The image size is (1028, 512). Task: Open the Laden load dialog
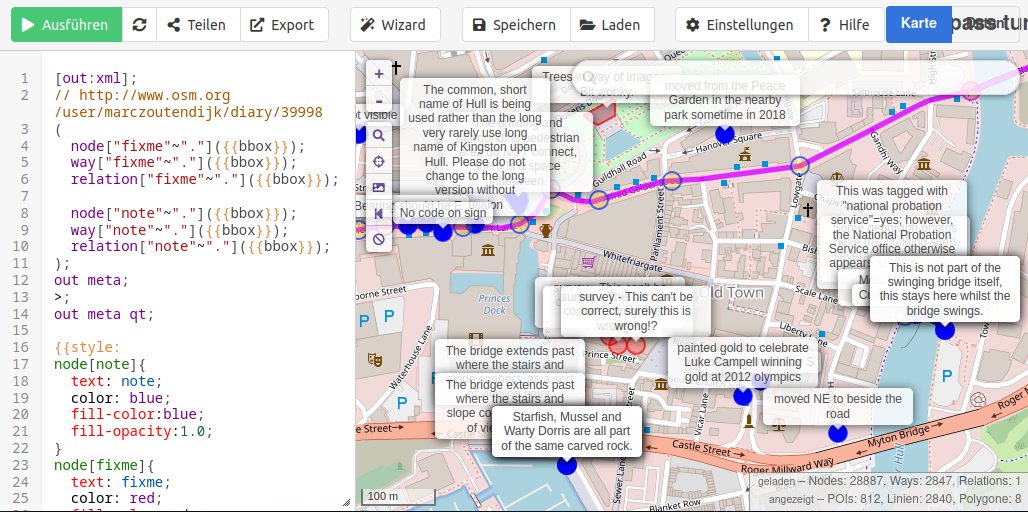612,25
